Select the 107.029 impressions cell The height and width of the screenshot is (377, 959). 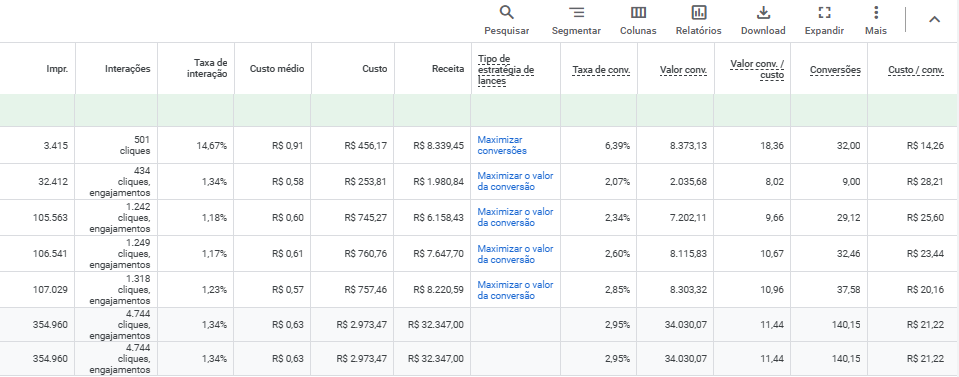point(51,289)
